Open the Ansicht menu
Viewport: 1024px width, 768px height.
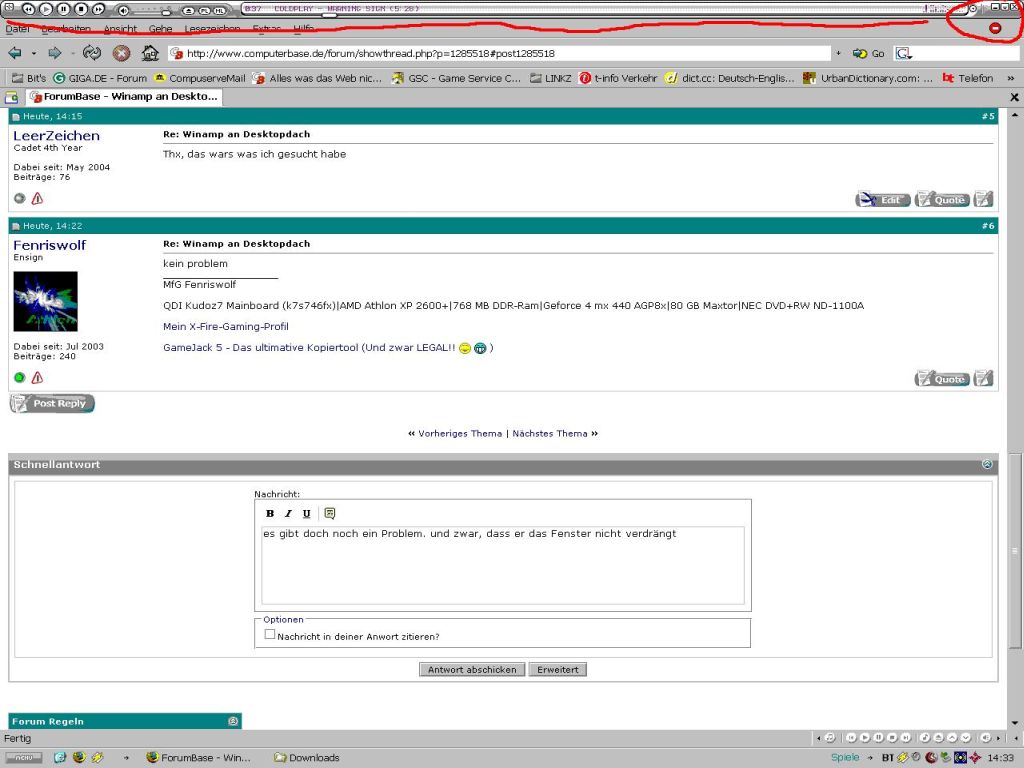click(x=120, y=28)
